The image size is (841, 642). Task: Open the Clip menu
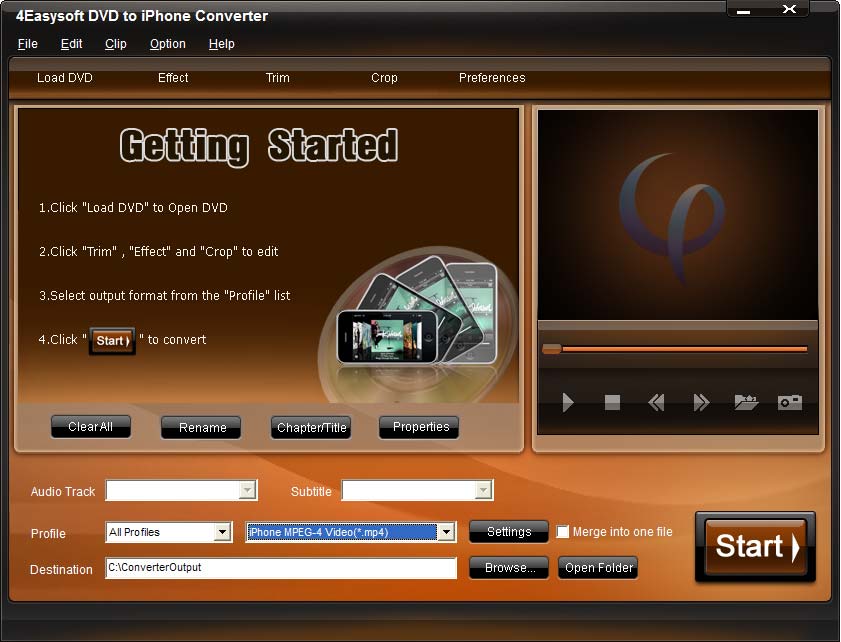point(116,44)
